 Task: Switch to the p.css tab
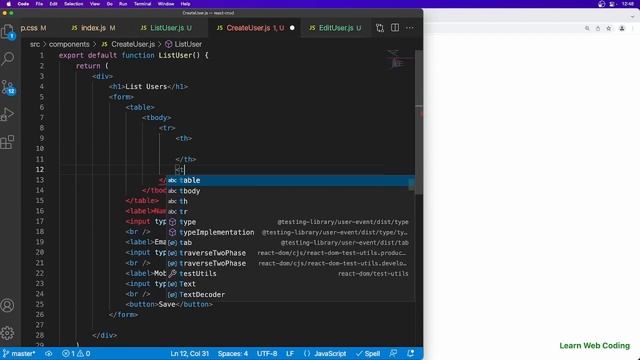point(33,28)
